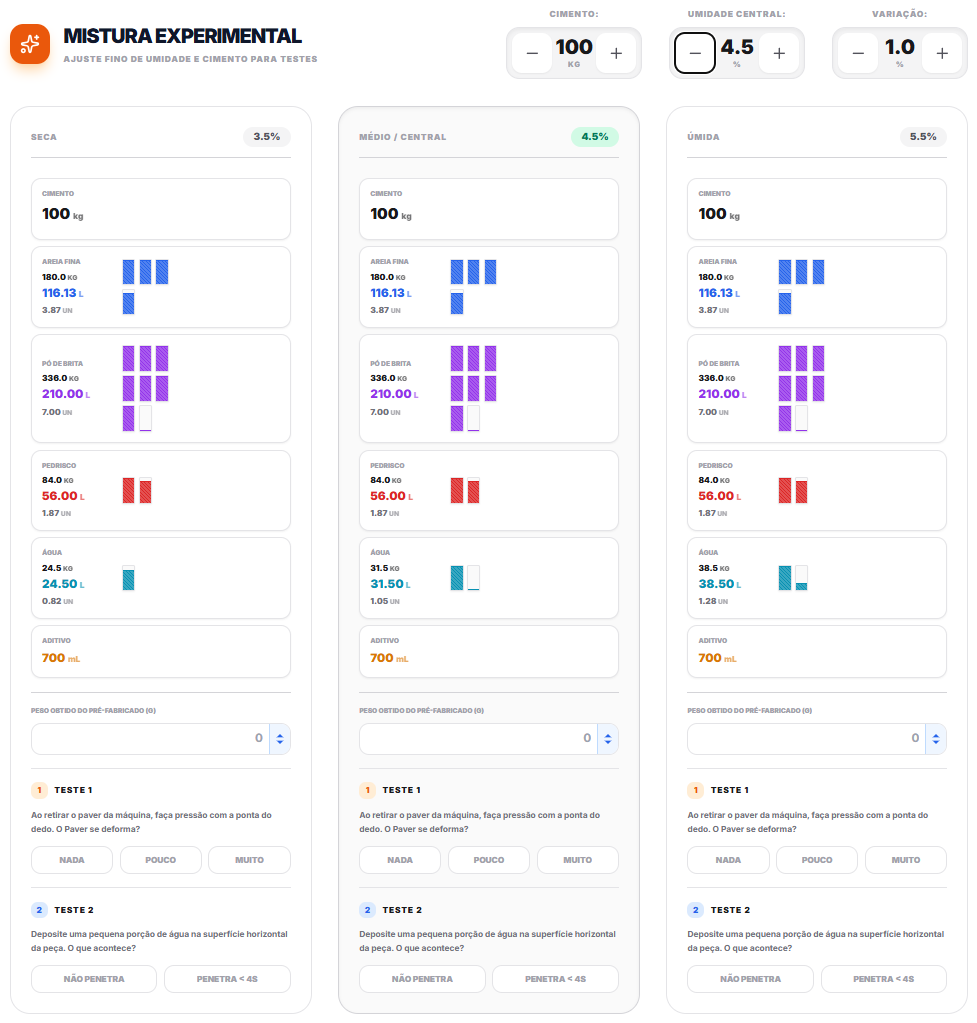
Task: Click the Seca prefabricated weight input
Action: (x=150, y=739)
